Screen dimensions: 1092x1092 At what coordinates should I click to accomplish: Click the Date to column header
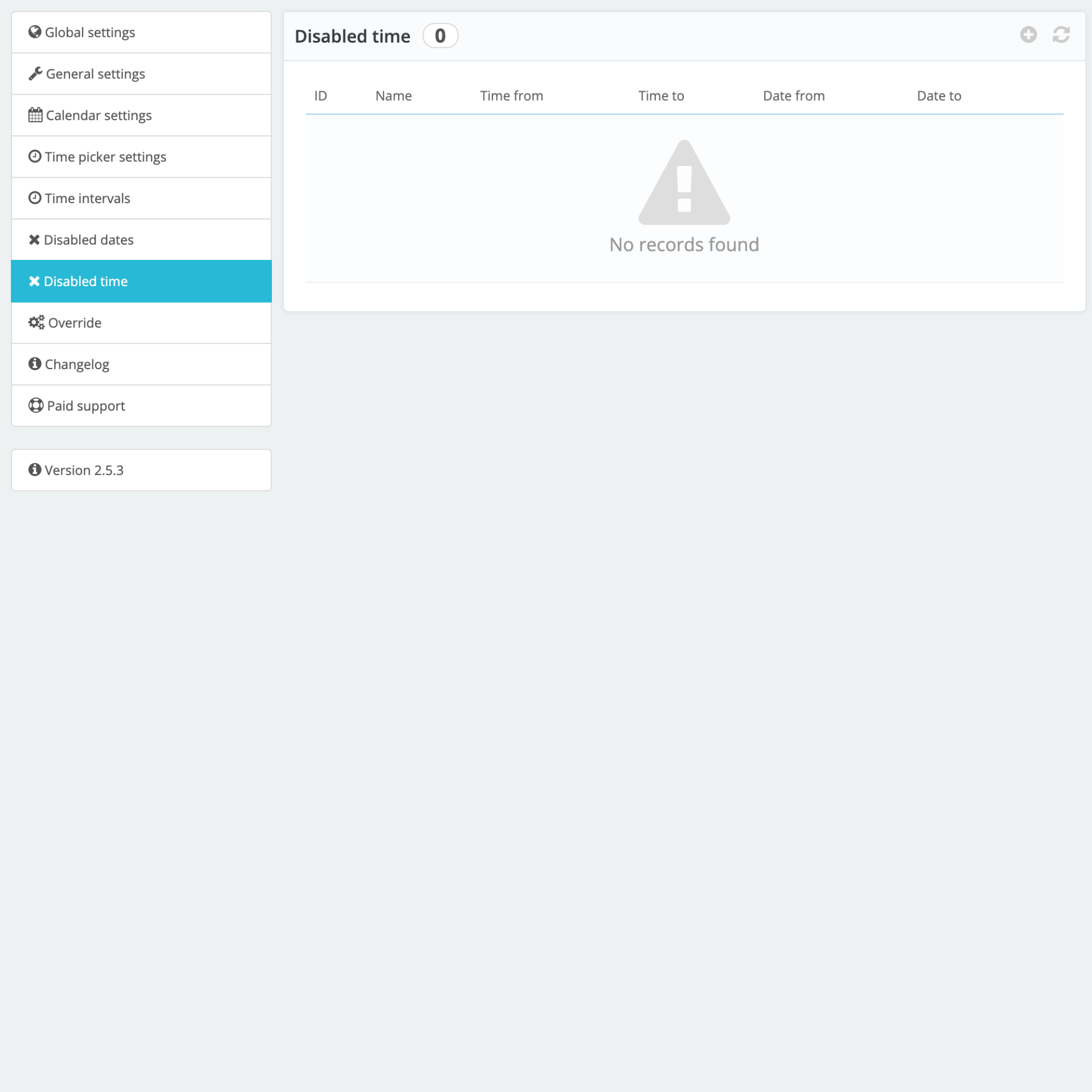click(938, 96)
